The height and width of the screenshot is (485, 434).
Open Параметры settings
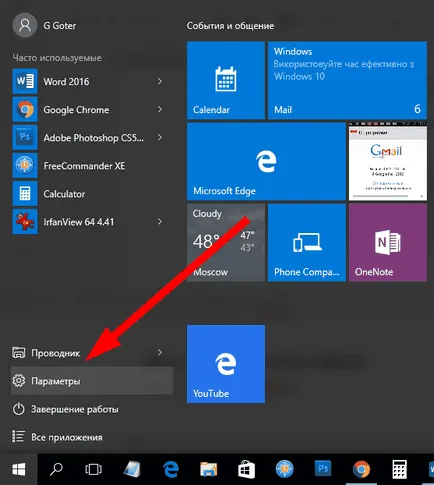point(92,381)
